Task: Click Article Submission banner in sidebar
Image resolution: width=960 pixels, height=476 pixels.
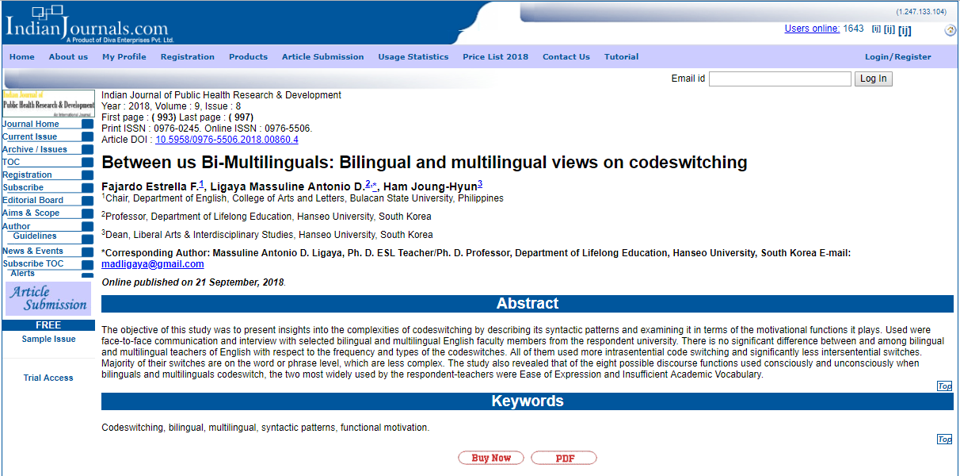Action: (x=48, y=298)
